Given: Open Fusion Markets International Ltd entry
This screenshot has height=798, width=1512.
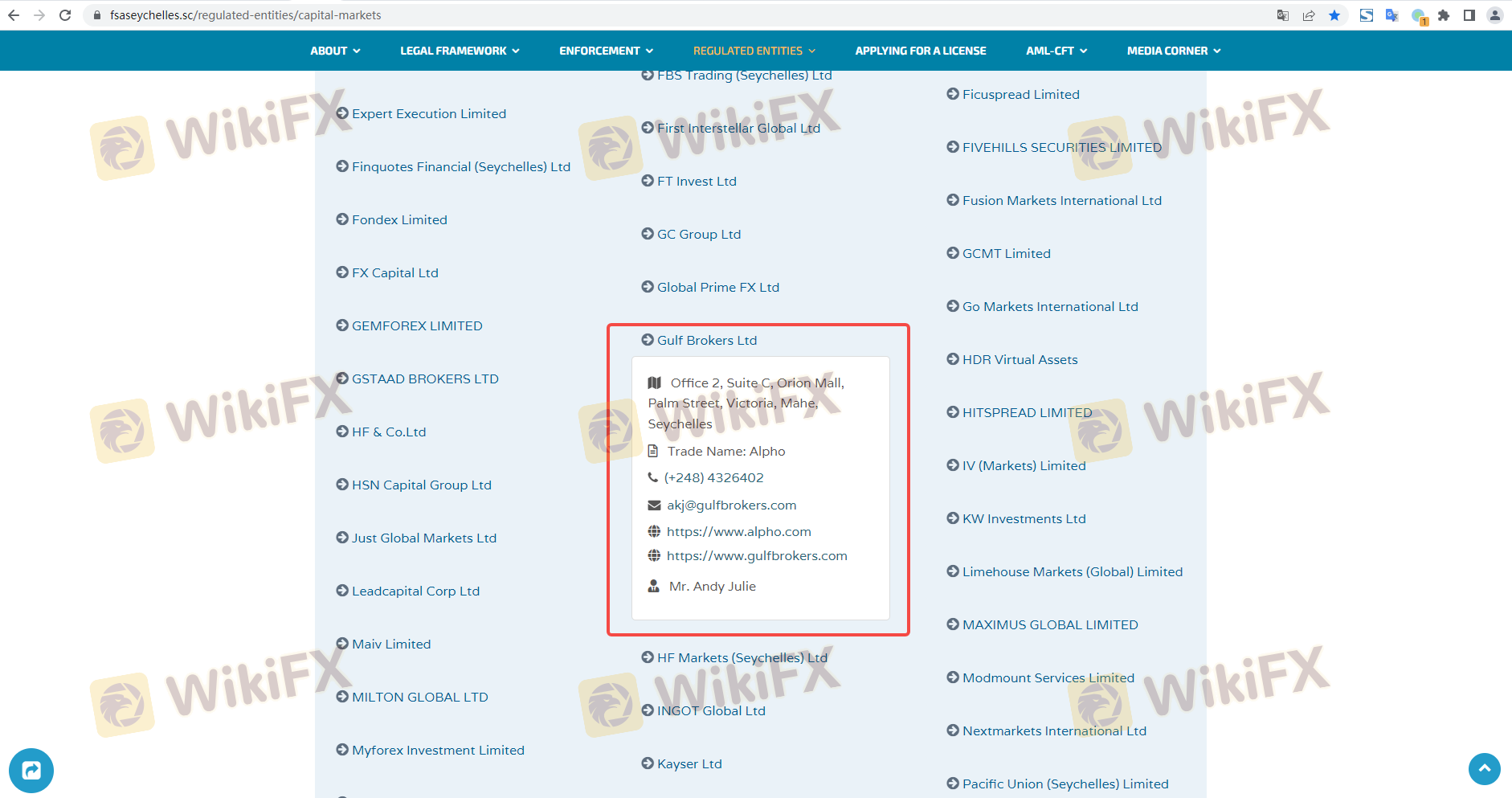Looking at the screenshot, I should (1062, 200).
